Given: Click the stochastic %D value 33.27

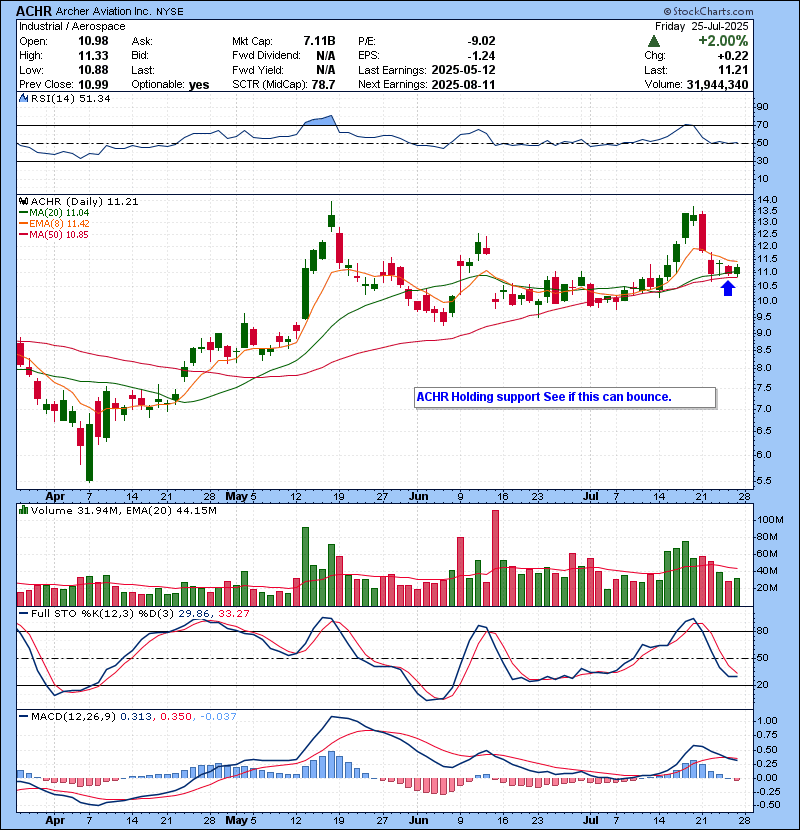Looking at the screenshot, I should [233, 614].
